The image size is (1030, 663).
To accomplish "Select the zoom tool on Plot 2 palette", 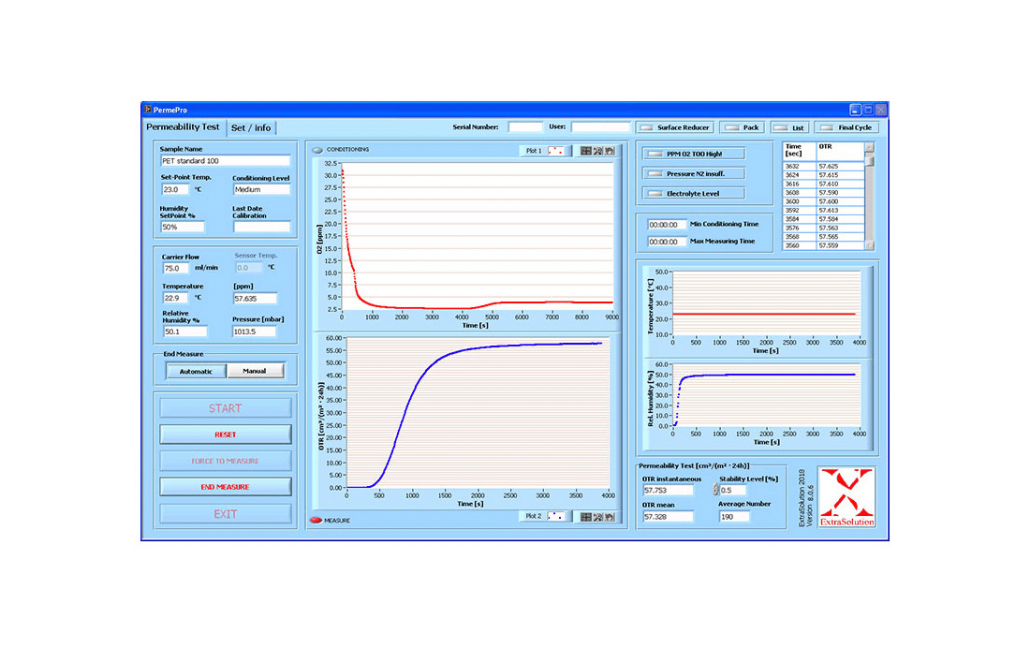I will [598, 516].
